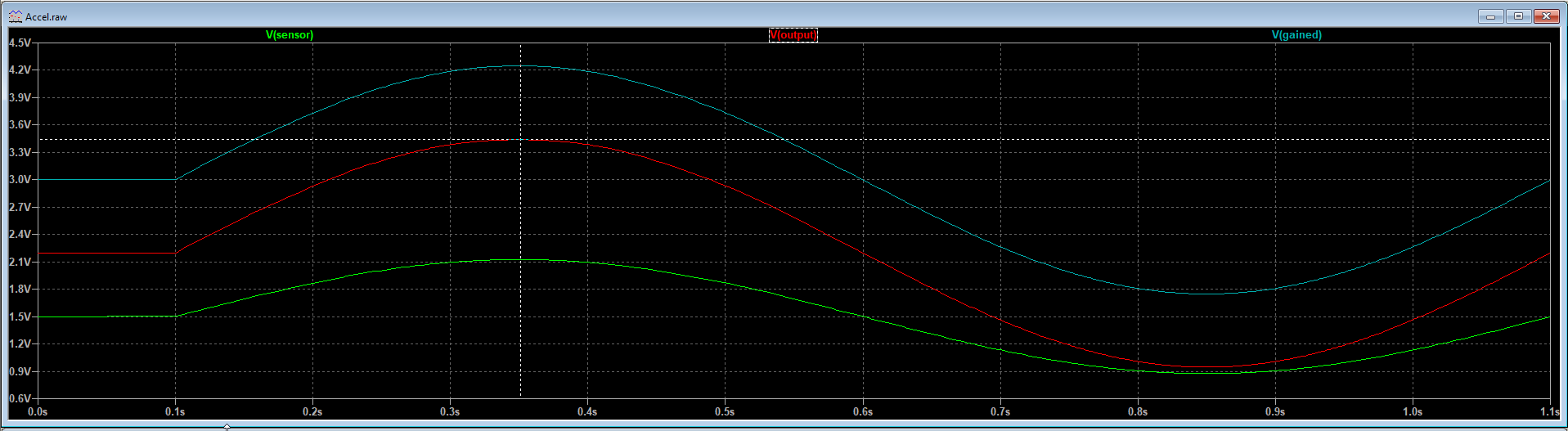Select the V(sensor) trace label
The image size is (1568, 431).
click(290, 35)
